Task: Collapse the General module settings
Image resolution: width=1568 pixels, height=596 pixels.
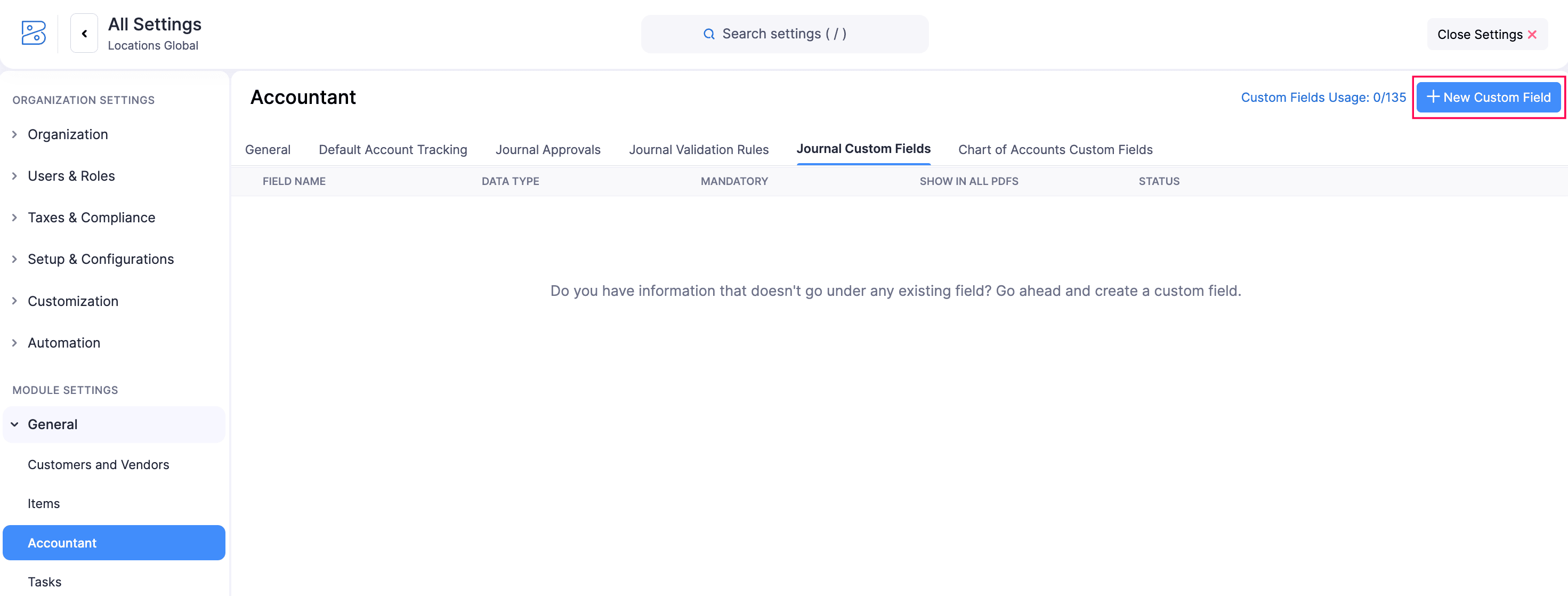Action: tap(52, 424)
